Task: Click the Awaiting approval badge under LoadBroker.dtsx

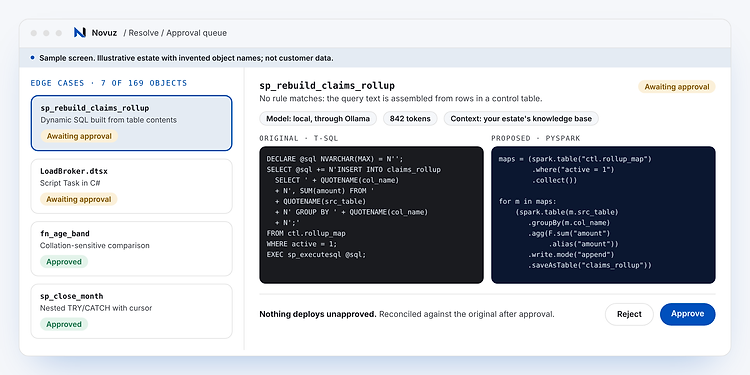Action: pos(79,199)
